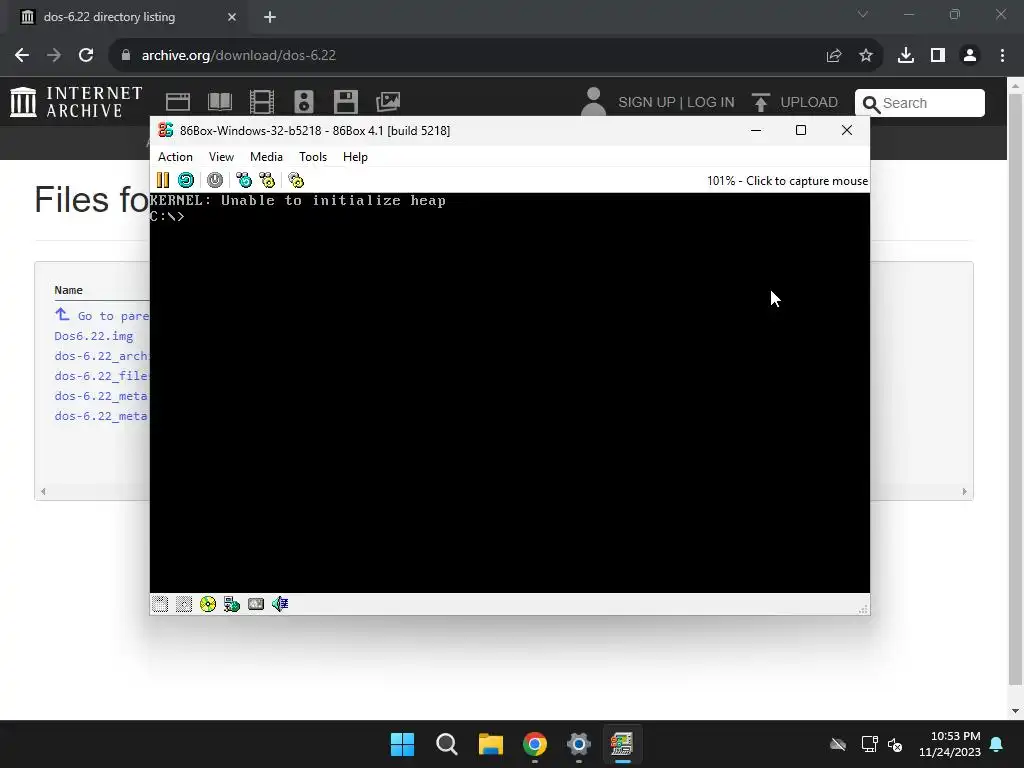
Task: Toggle Chrome side panel icon
Action: (x=938, y=56)
